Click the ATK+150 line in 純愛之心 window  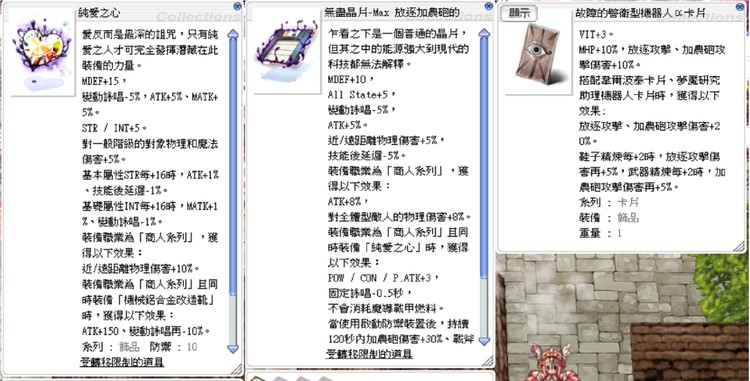coord(146,331)
